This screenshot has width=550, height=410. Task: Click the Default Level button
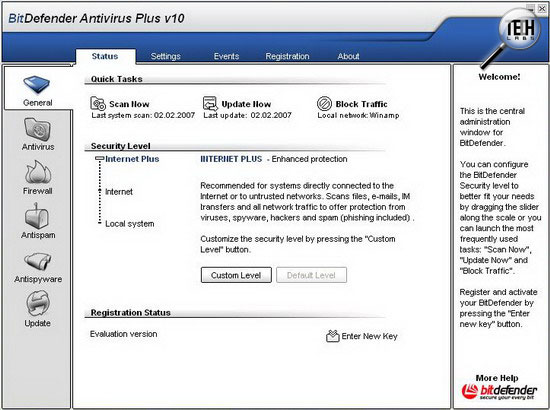point(311,275)
